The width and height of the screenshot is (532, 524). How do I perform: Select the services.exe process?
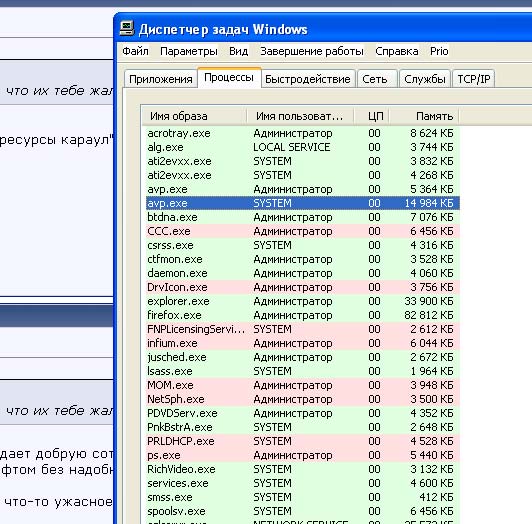point(303,483)
